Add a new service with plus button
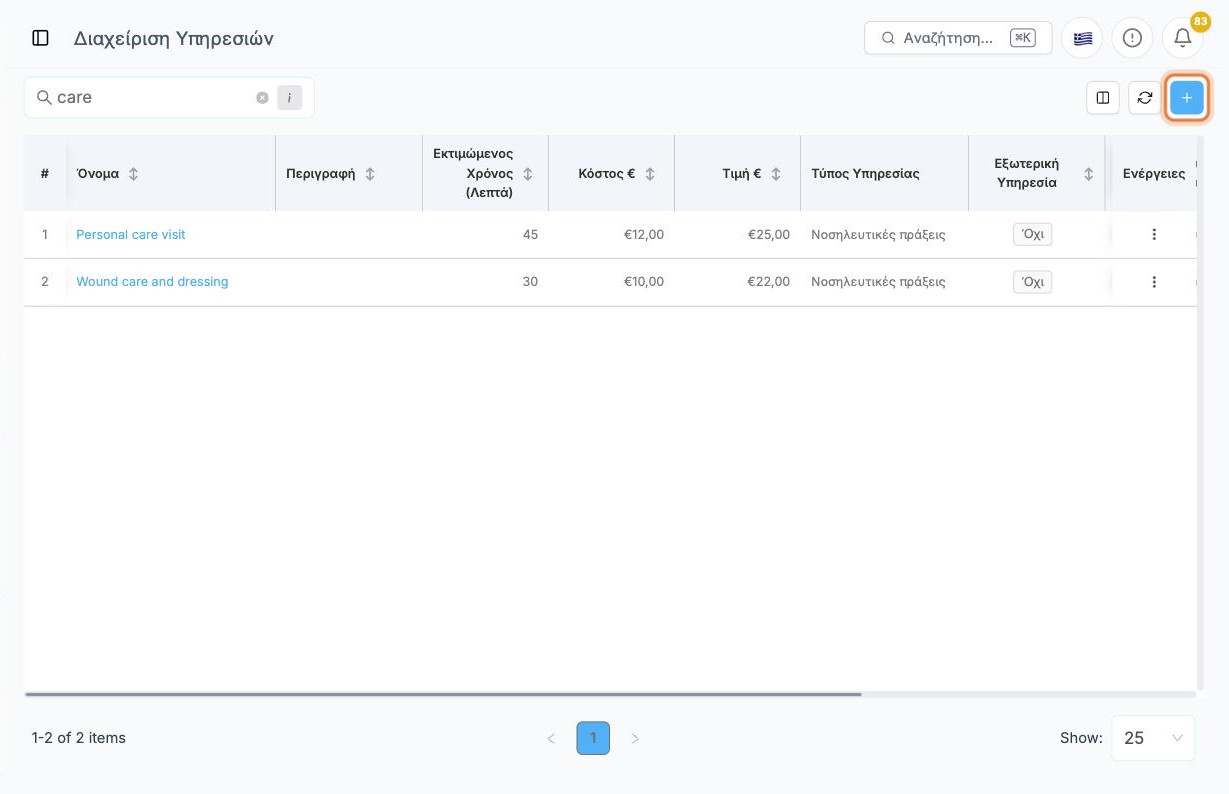 point(1187,98)
